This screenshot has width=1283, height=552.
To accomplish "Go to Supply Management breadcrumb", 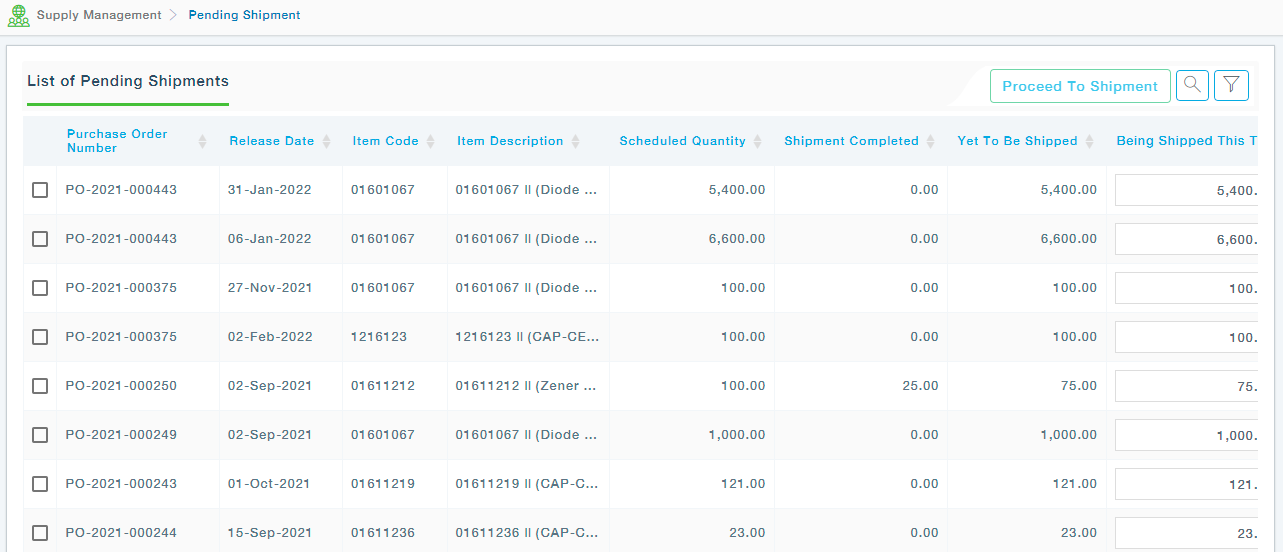I will (99, 15).
